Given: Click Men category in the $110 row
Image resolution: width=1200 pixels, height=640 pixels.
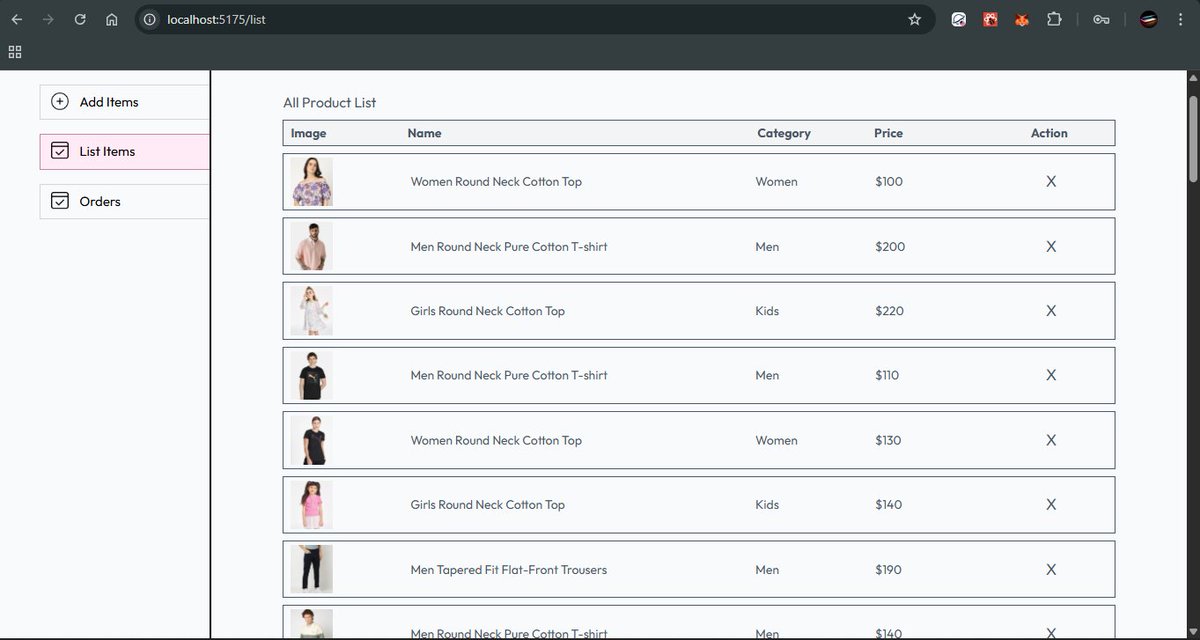Looking at the screenshot, I should (x=767, y=375).
